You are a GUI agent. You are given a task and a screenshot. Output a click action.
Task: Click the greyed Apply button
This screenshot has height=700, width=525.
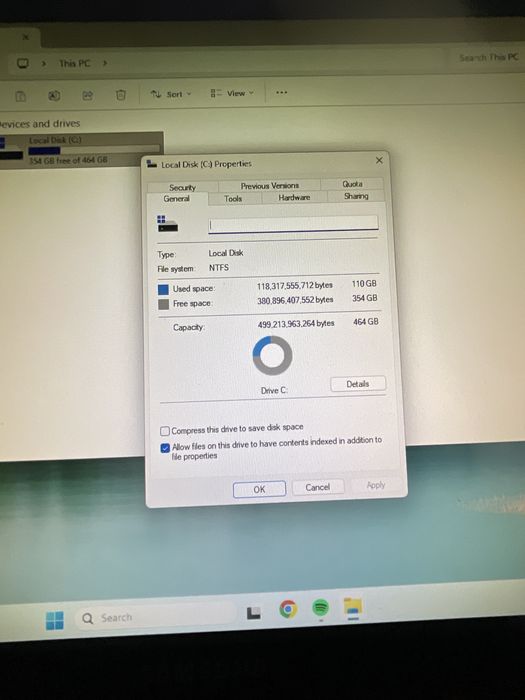(x=375, y=485)
